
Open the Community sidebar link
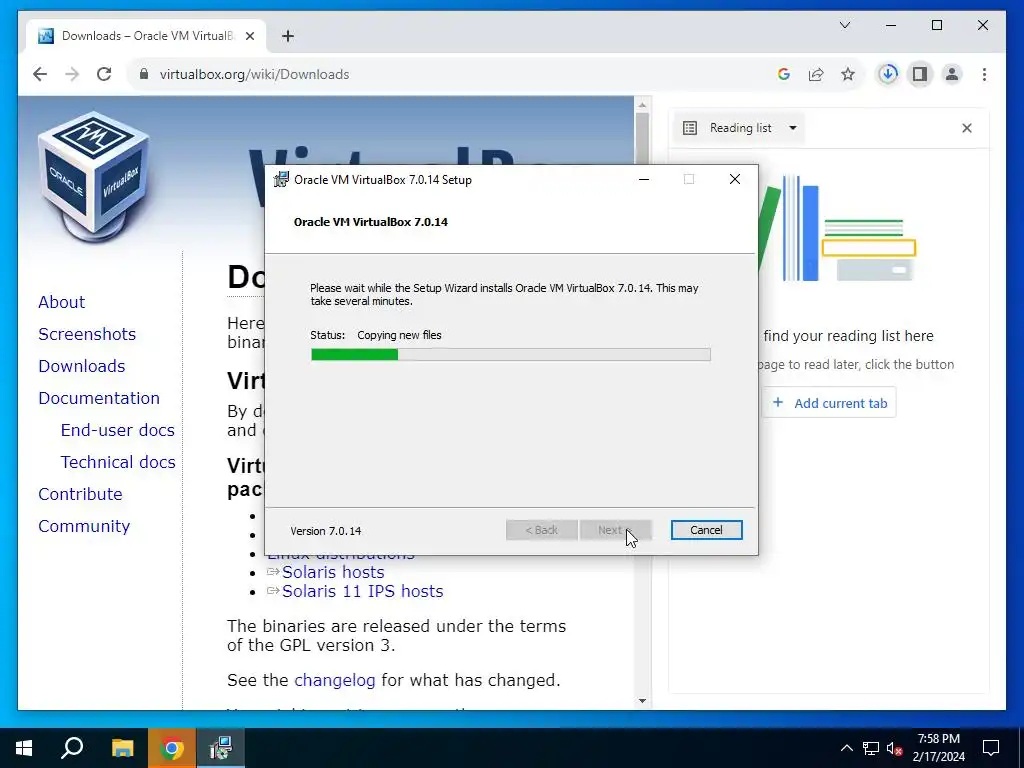click(84, 526)
